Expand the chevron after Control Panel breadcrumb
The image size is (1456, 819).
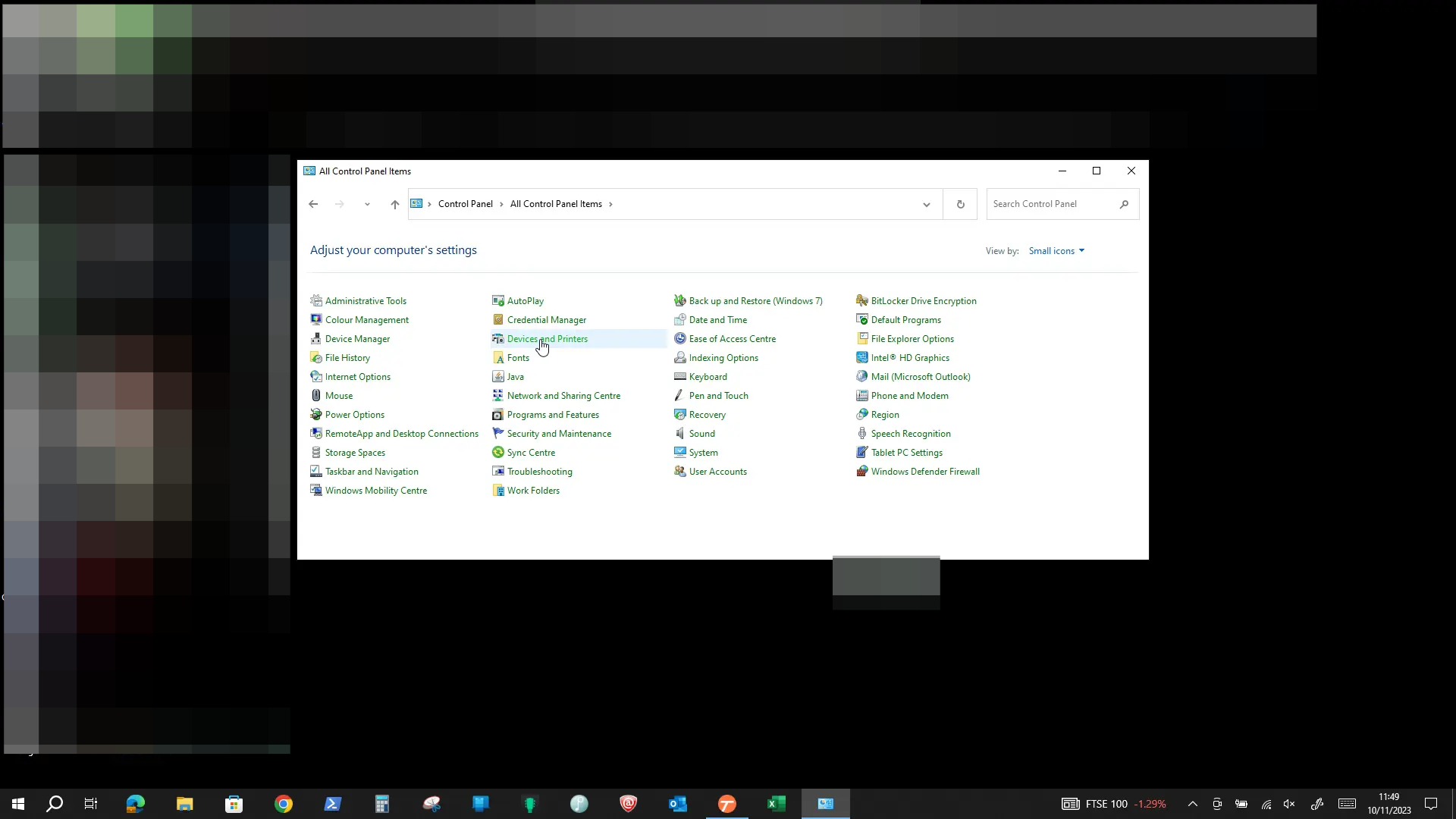[x=501, y=204]
